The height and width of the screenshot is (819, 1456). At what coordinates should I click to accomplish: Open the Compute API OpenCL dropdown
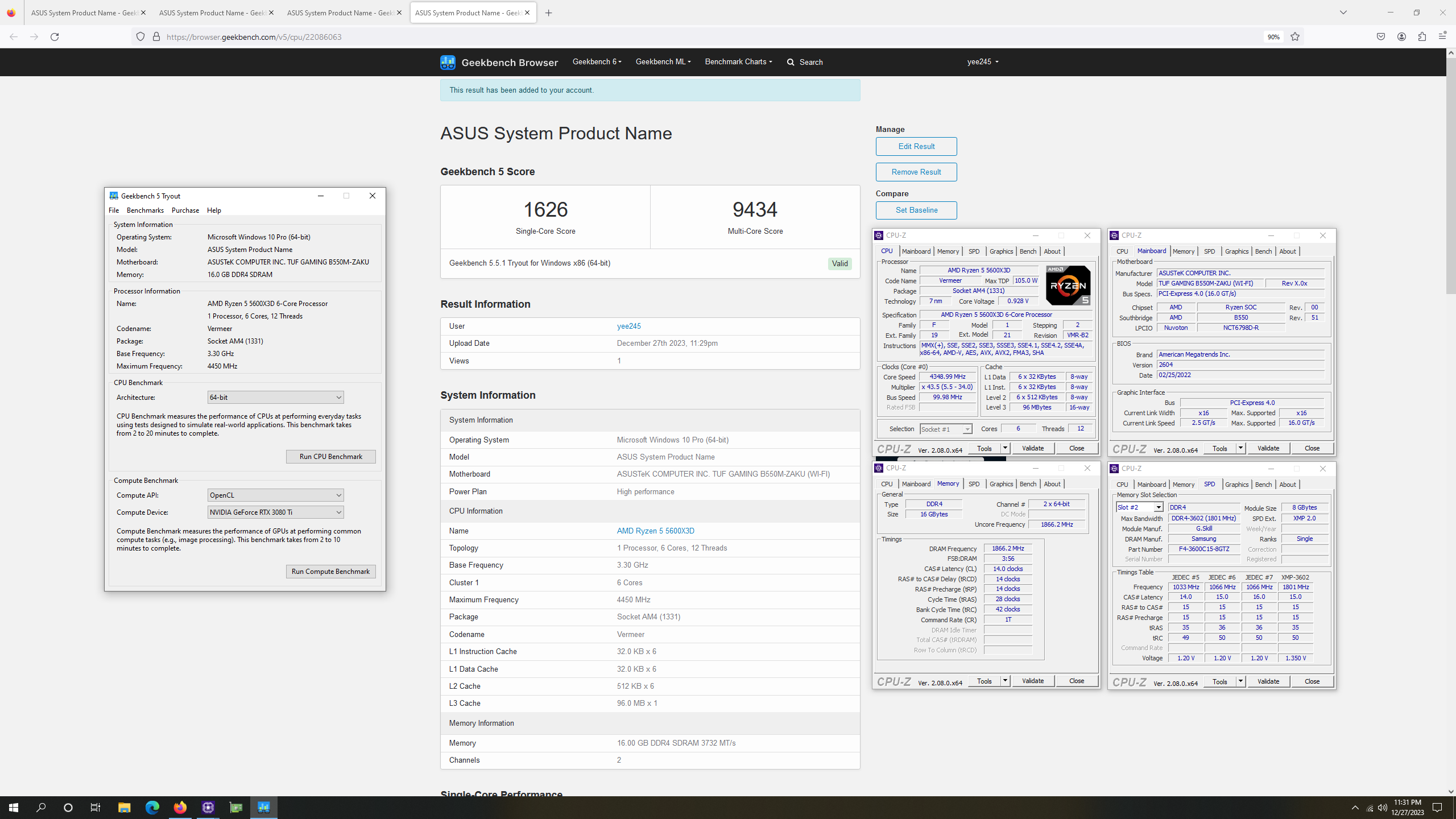coord(275,495)
